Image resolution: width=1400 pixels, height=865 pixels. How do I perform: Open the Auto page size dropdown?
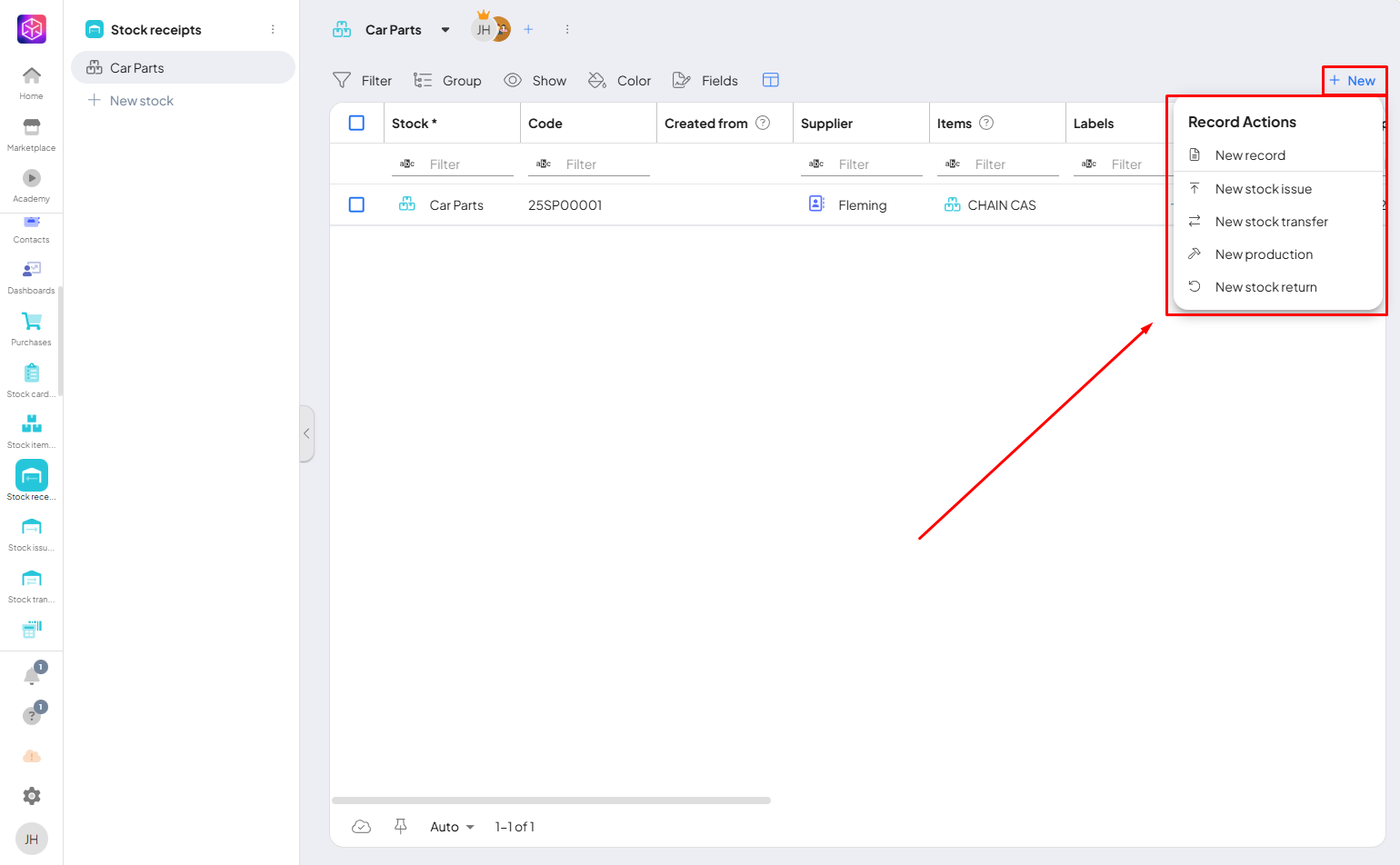(x=452, y=827)
